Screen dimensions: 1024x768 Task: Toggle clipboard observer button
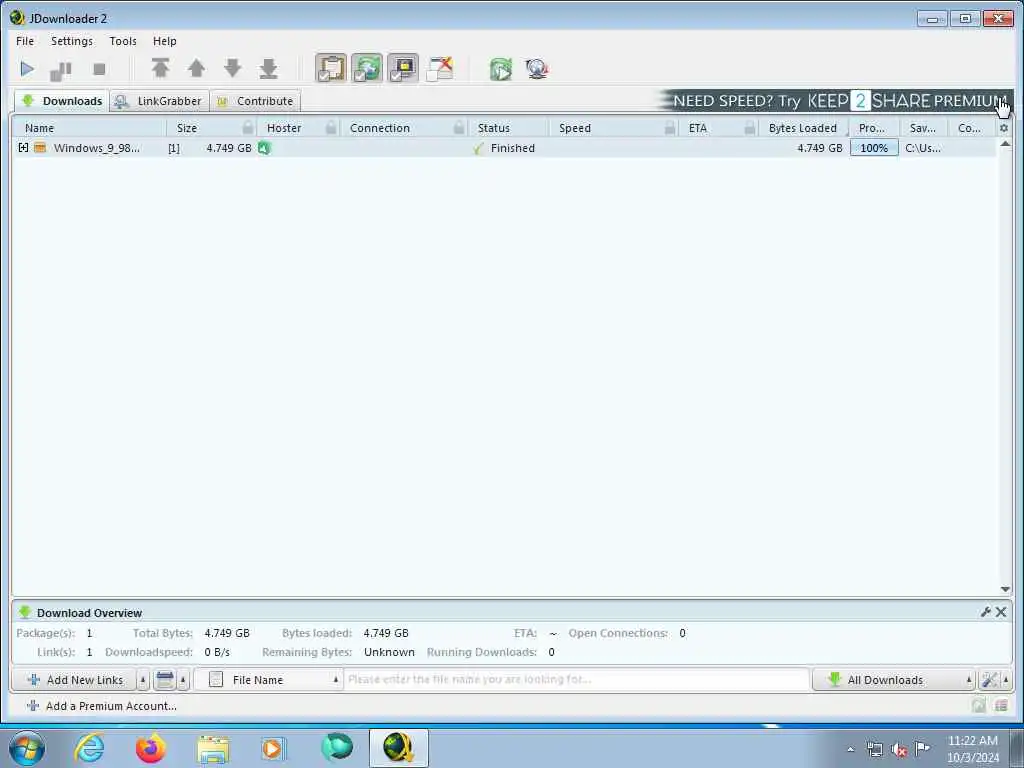point(331,68)
